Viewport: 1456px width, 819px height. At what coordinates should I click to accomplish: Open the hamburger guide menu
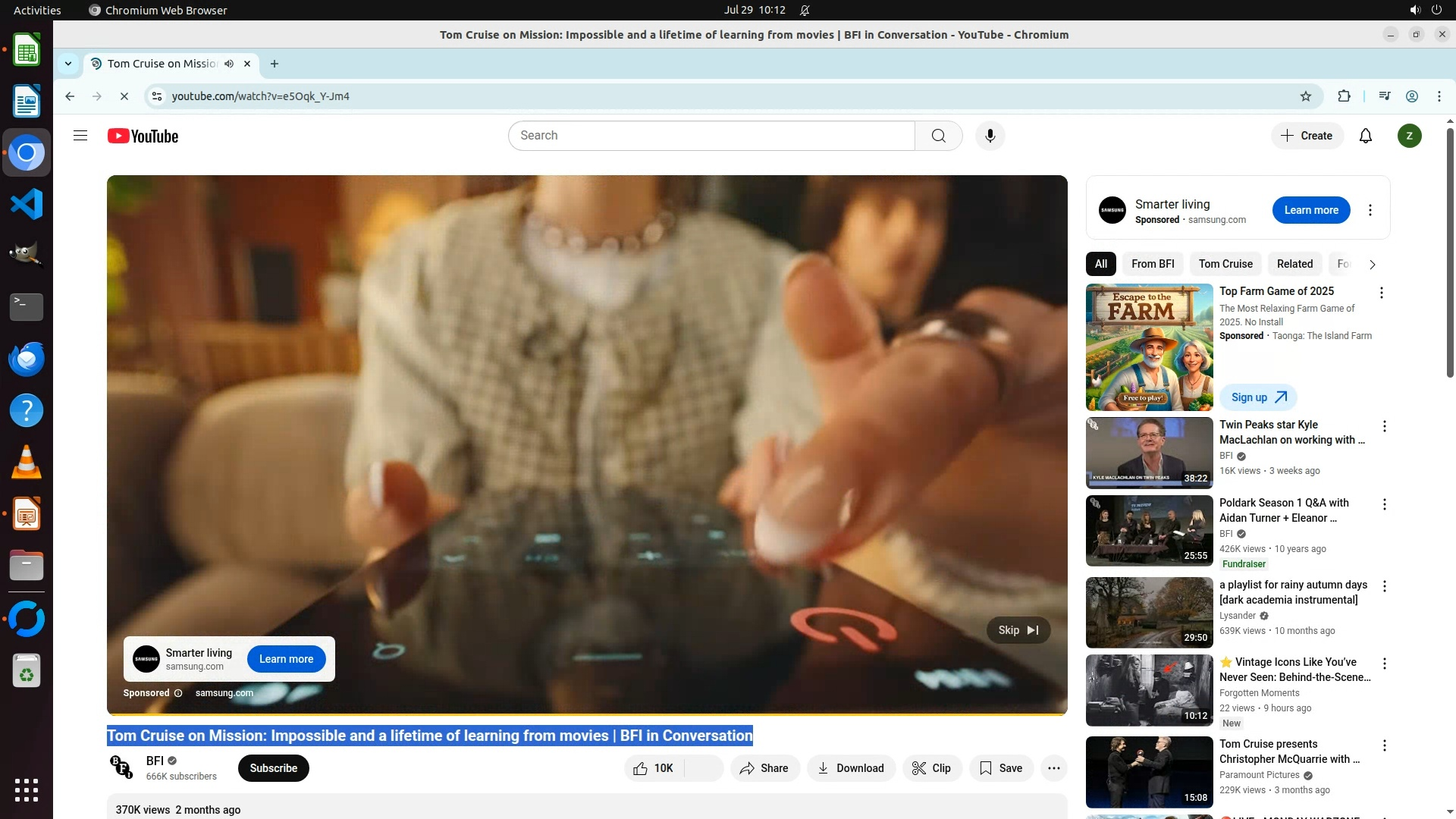[x=80, y=136]
